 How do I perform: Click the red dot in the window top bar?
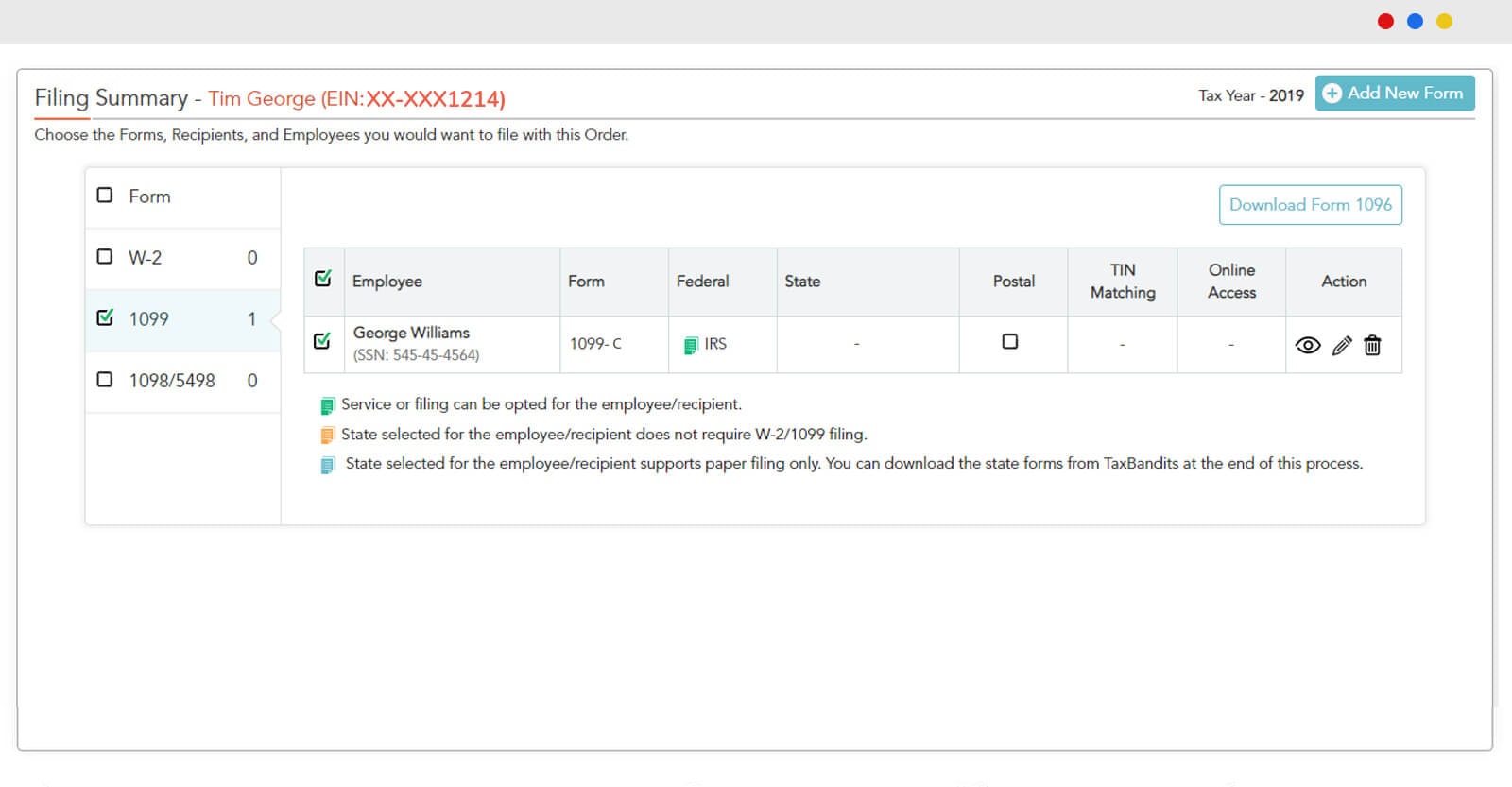click(1385, 22)
